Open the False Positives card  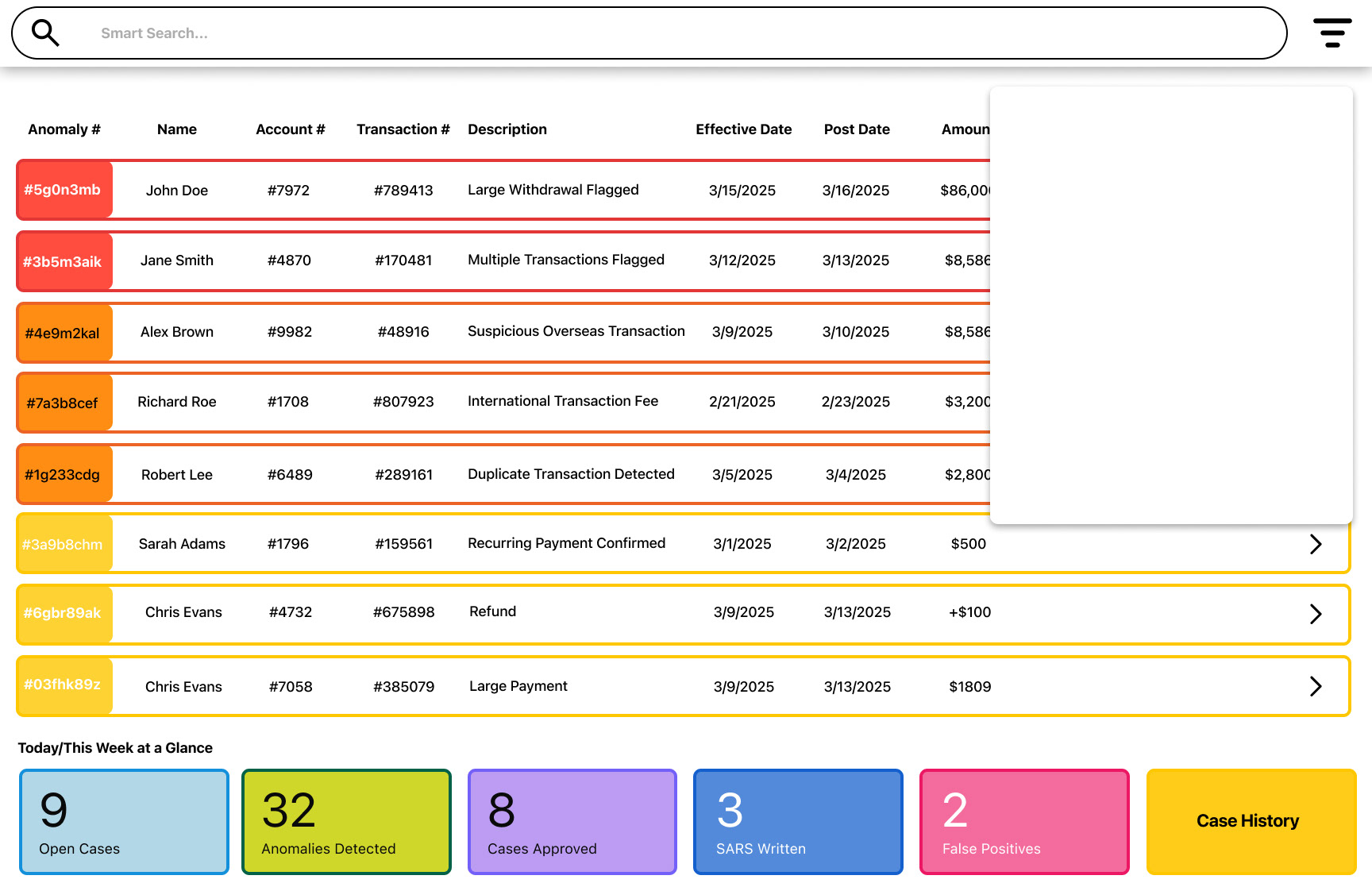coord(1024,821)
